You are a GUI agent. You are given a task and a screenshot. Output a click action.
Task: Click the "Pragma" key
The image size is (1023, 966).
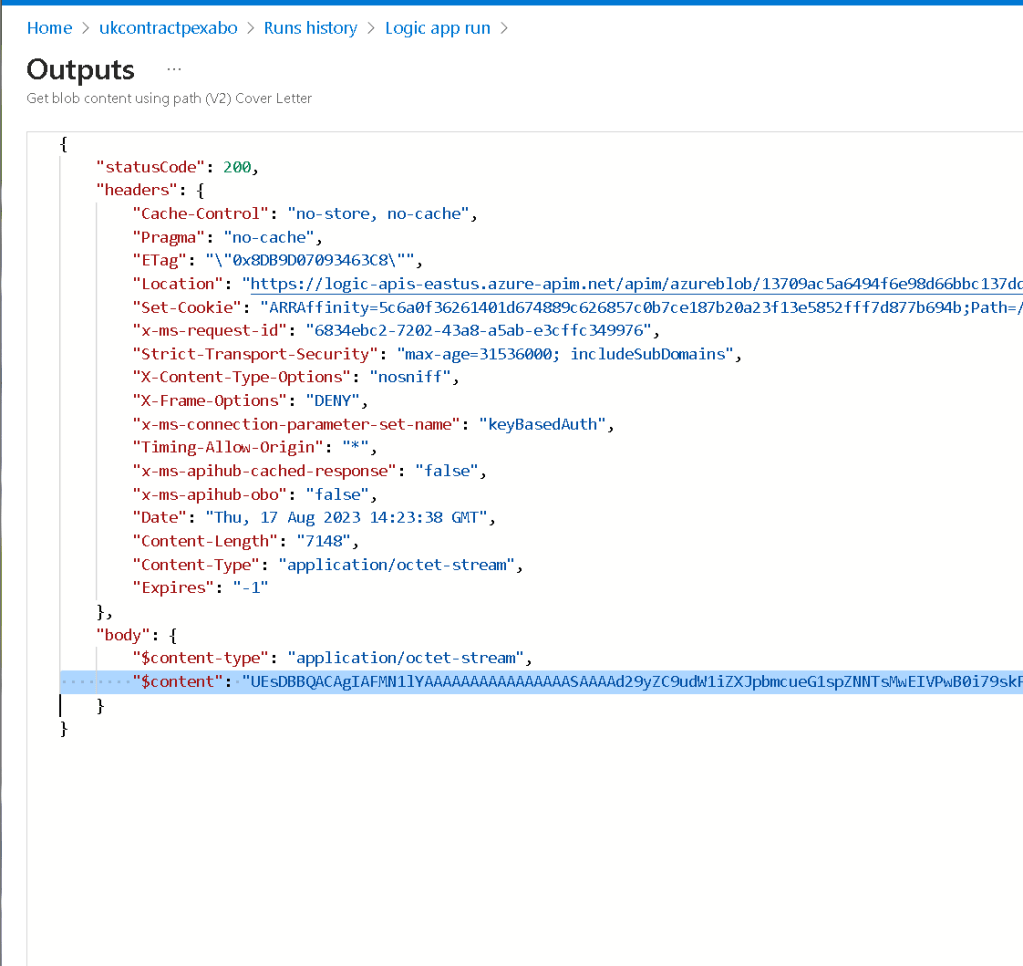coord(168,237)
